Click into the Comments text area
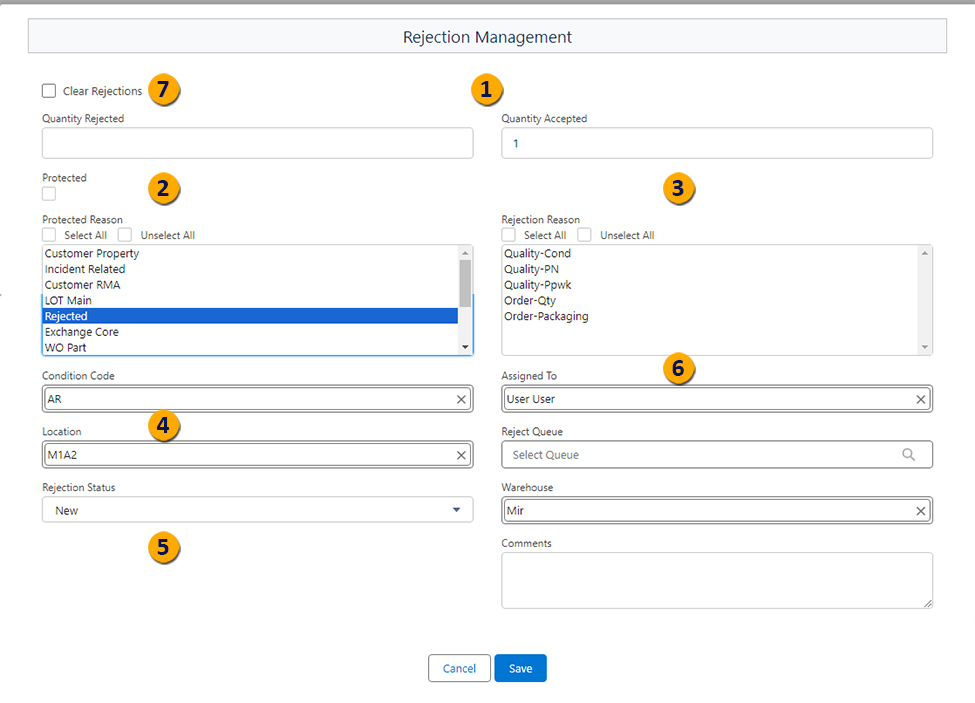975x703 pixels. point(716,580)
